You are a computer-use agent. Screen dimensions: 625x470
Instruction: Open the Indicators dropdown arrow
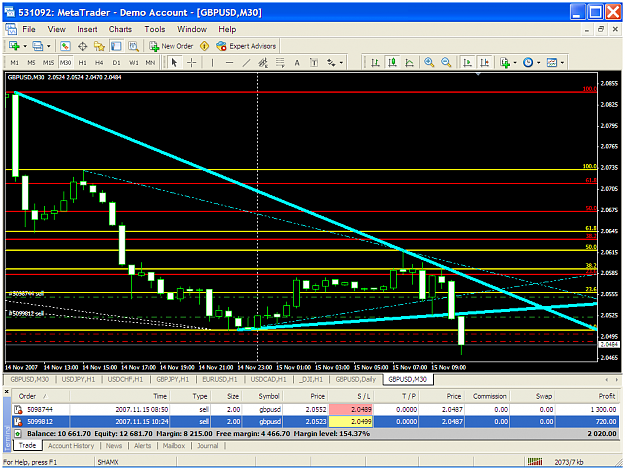click(x=515, y=63)
